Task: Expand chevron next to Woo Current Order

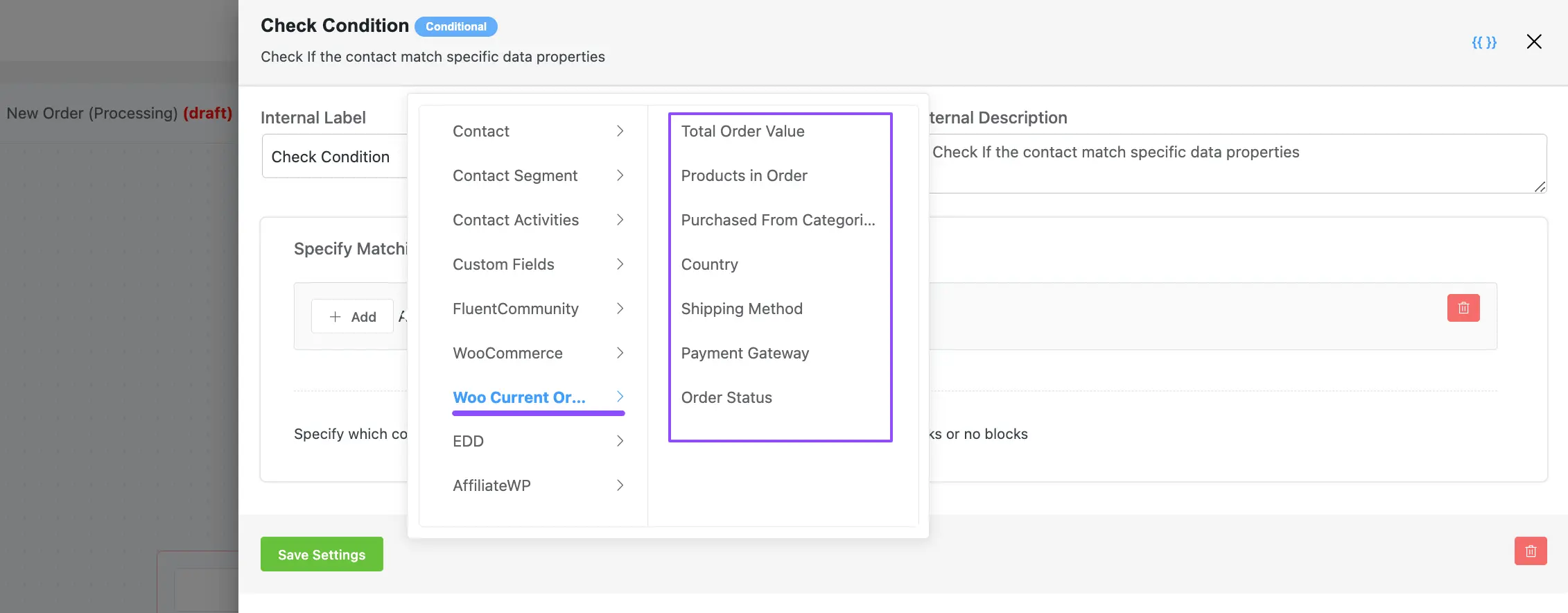Action: click(620, 397)
